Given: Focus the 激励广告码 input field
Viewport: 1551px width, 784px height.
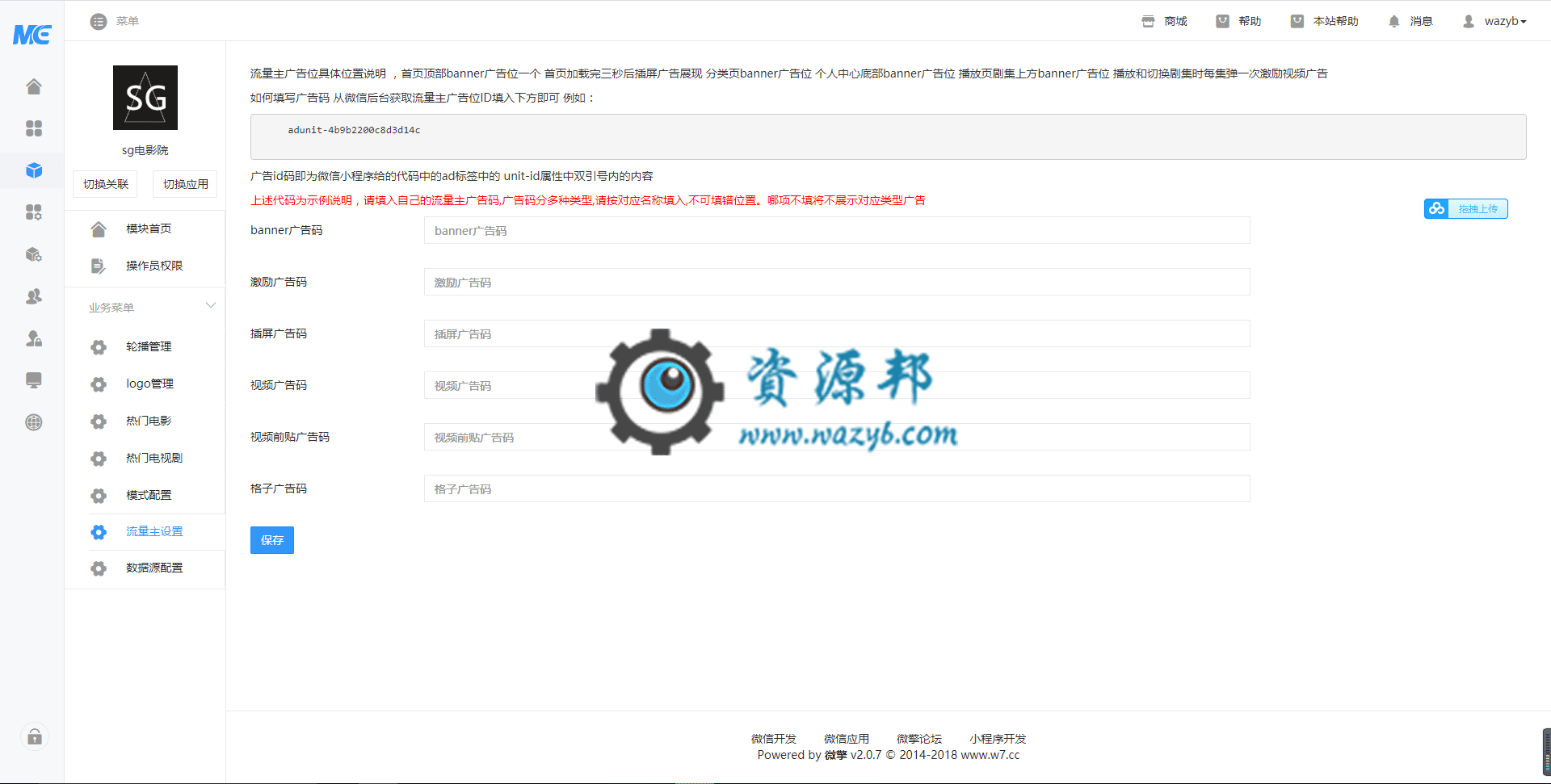Looking at the screenshot, I should coord(837,282).
